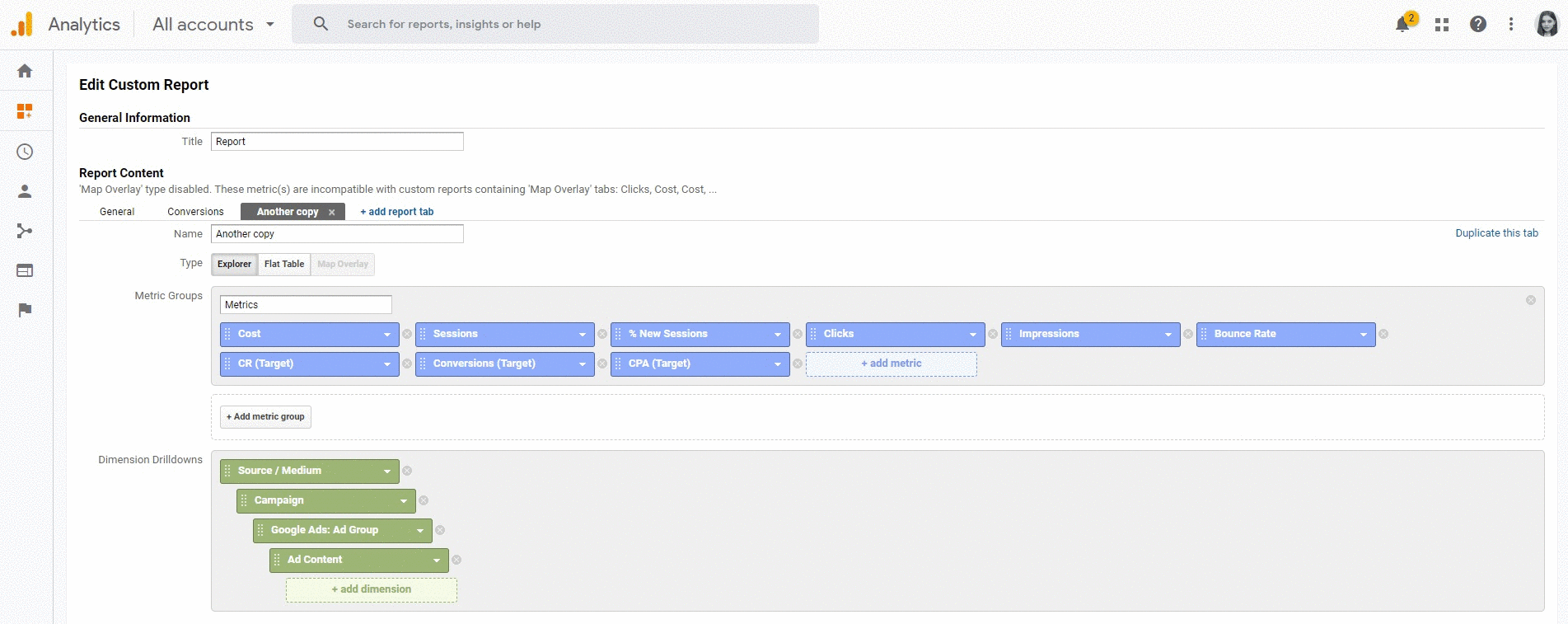1568x624 pixels.
Task: Click Duplicate this tab link
Action: click(1496, 233)
